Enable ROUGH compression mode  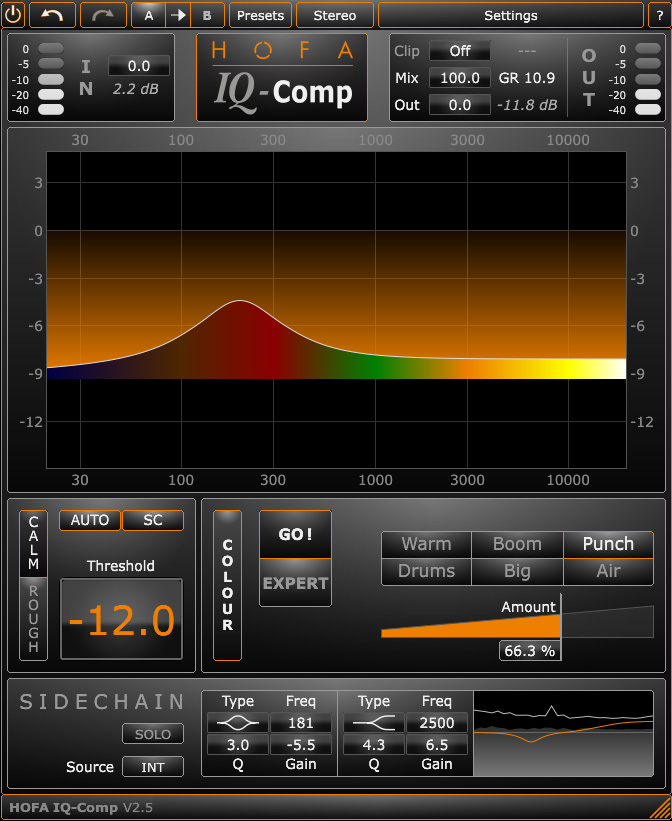pyautogui.click(x=34, y=618)
